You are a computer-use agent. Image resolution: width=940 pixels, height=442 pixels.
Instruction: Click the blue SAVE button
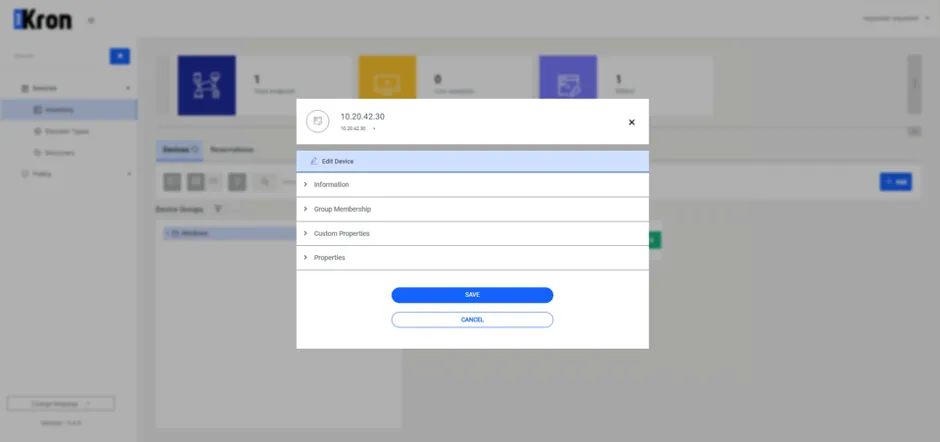(x=472, y=295)
